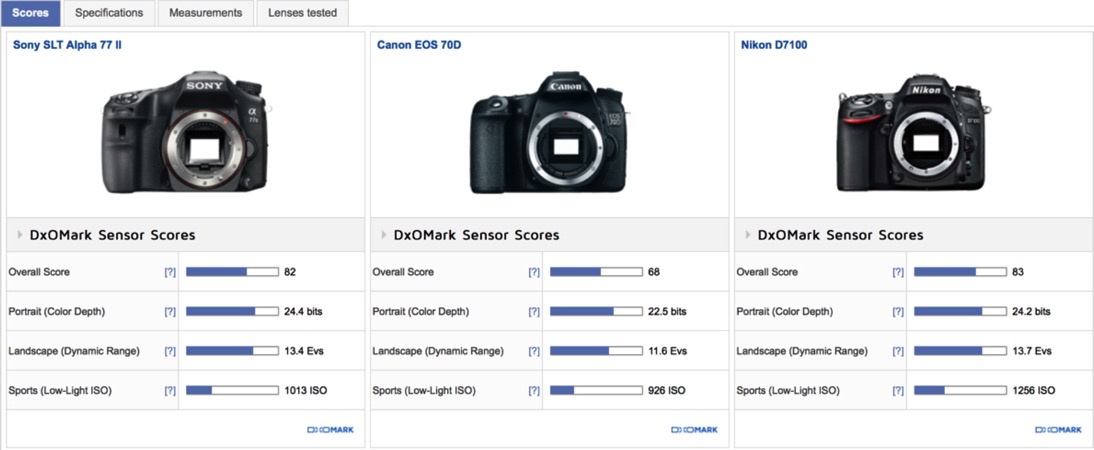
Task: Click Sony's Portrait (Color Depth) label
Action: point(57,312)
